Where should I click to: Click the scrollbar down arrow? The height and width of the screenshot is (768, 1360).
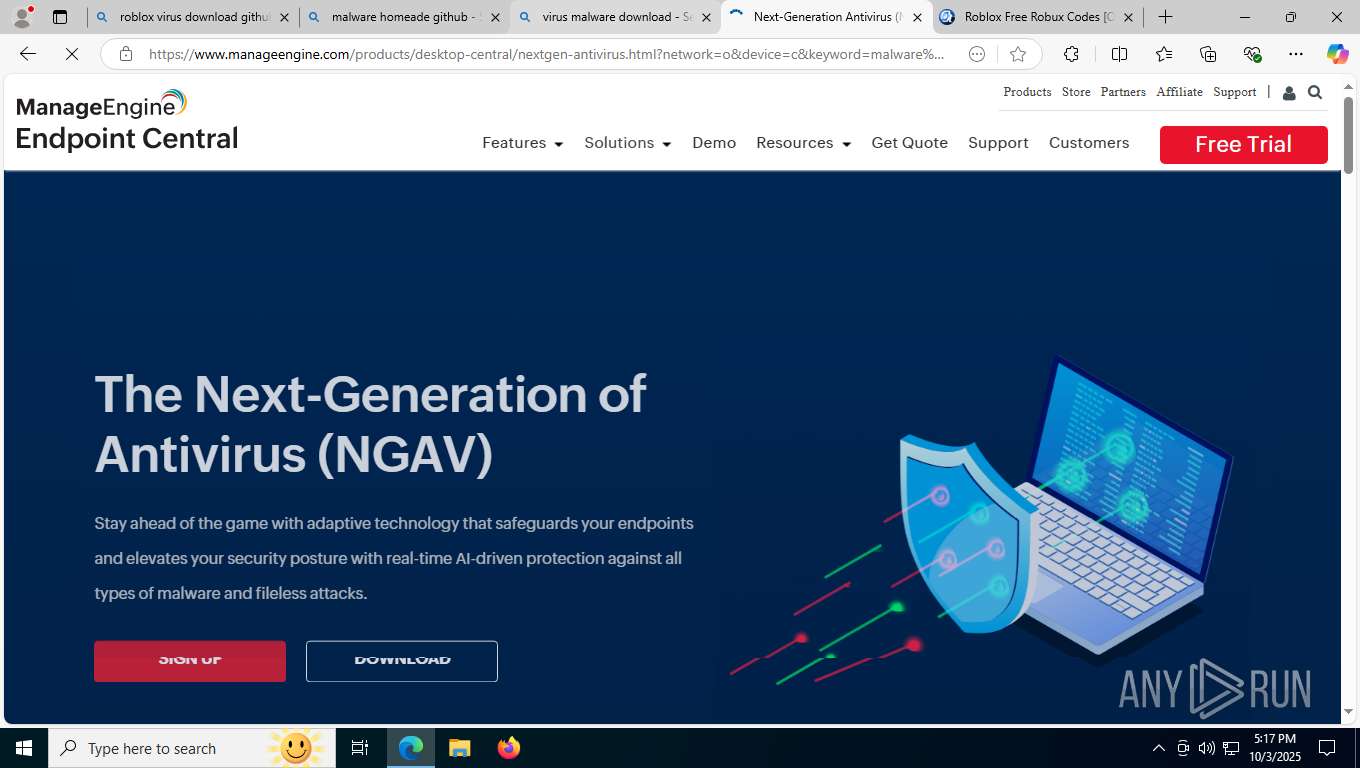tap(1348, 712)
